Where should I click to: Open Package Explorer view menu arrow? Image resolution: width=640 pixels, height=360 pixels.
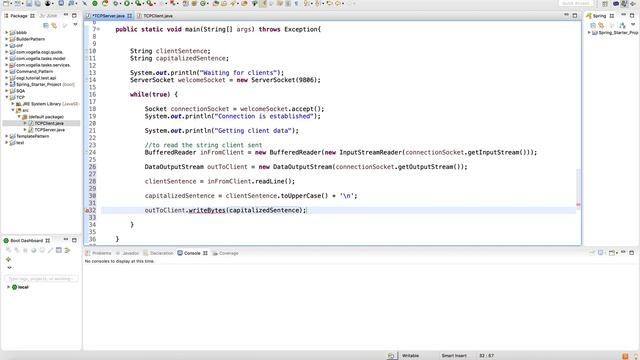75,25
